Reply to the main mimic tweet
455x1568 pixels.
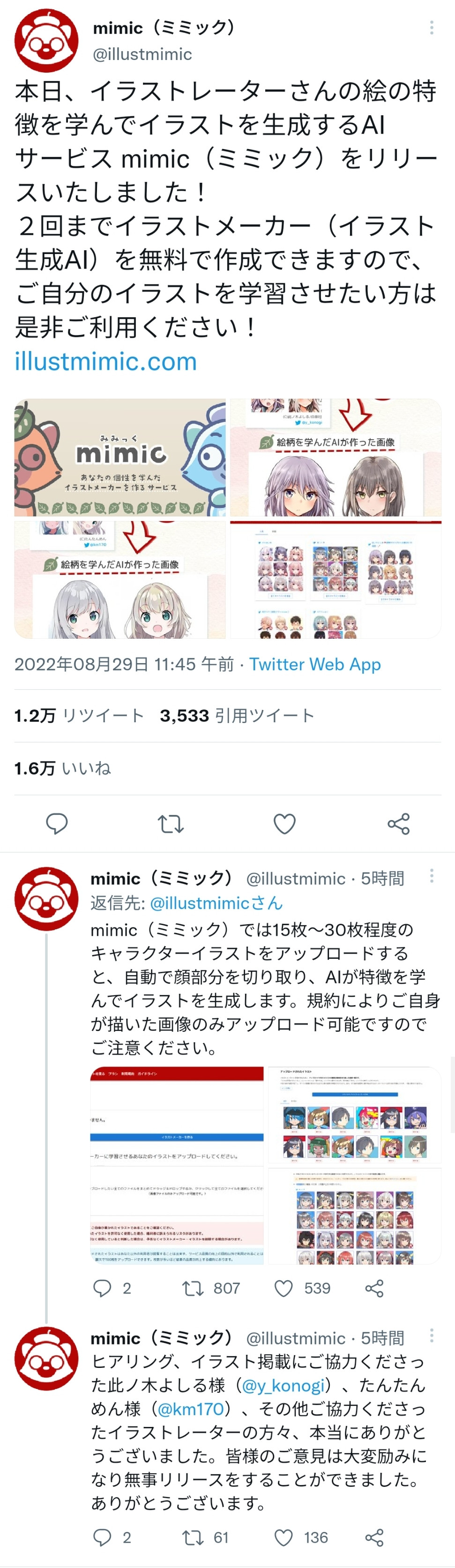[x=57, y=823]
